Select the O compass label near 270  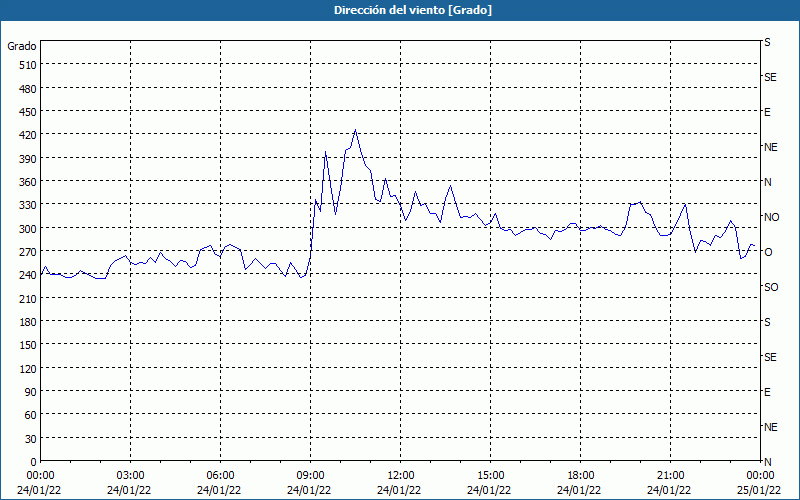(768, 252)
